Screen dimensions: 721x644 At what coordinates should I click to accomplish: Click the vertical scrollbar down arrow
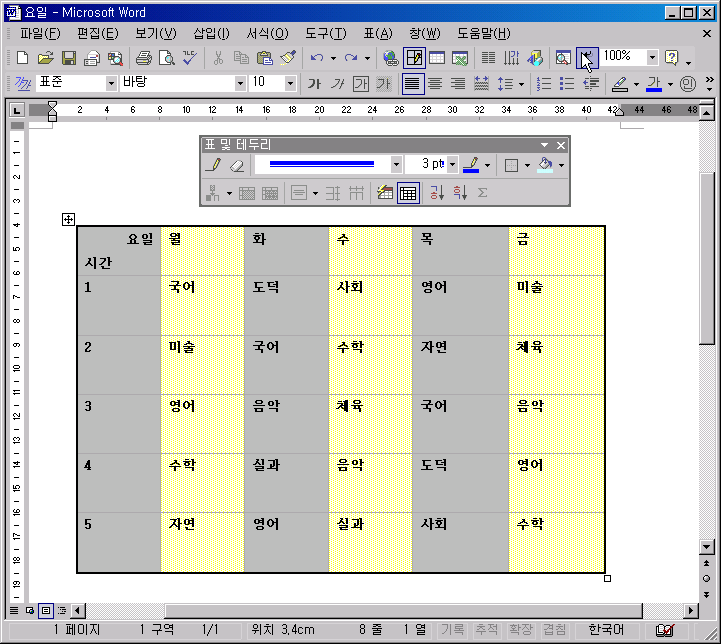tap(706, 547)
